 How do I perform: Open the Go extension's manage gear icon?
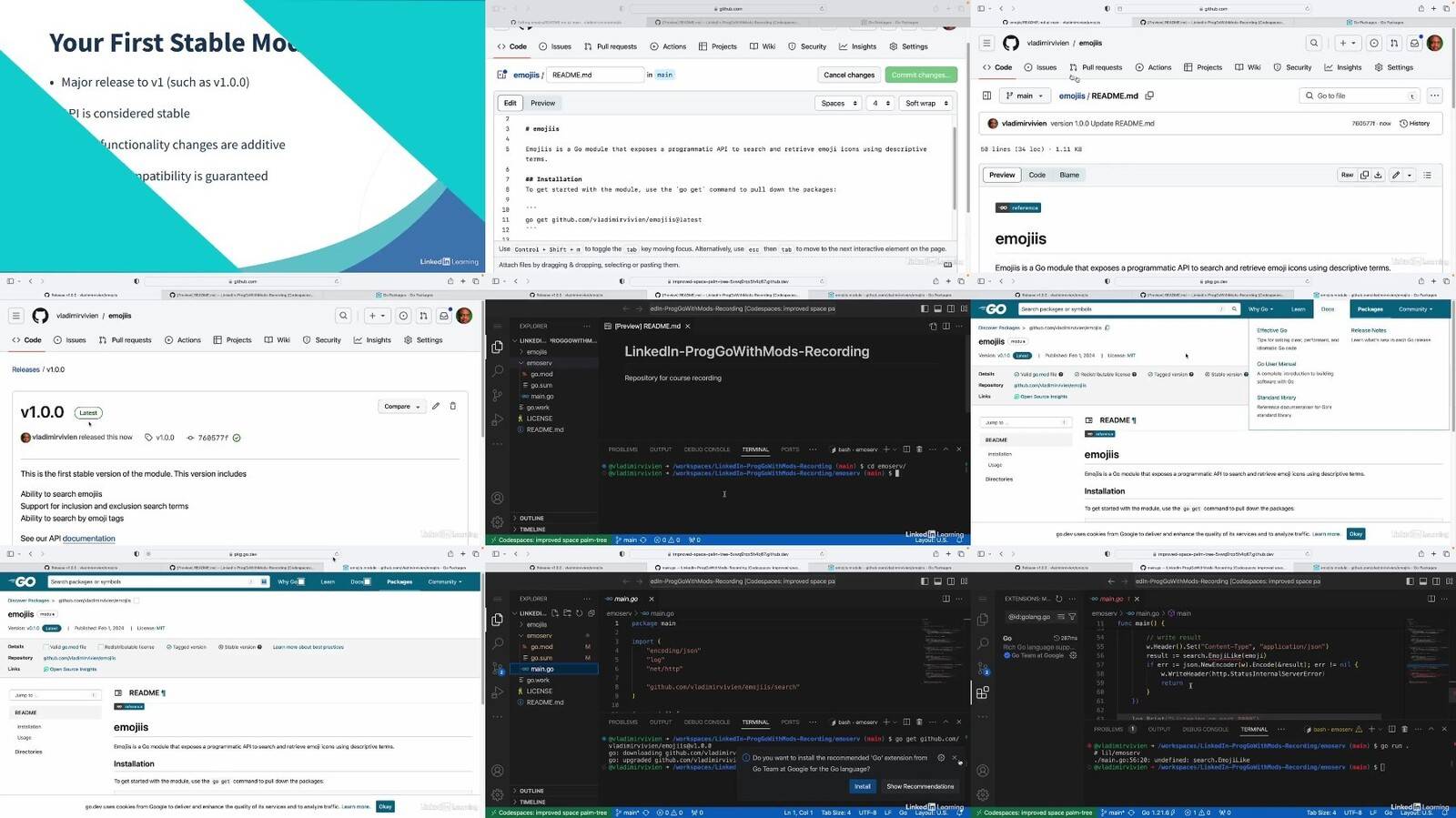(x=1073, y=655)
